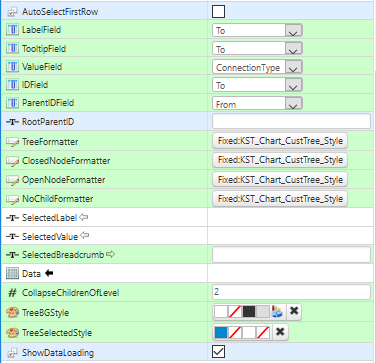Click the TreeFormatter property name
This screenshot has width=376, height=363.
click(50, 142)
